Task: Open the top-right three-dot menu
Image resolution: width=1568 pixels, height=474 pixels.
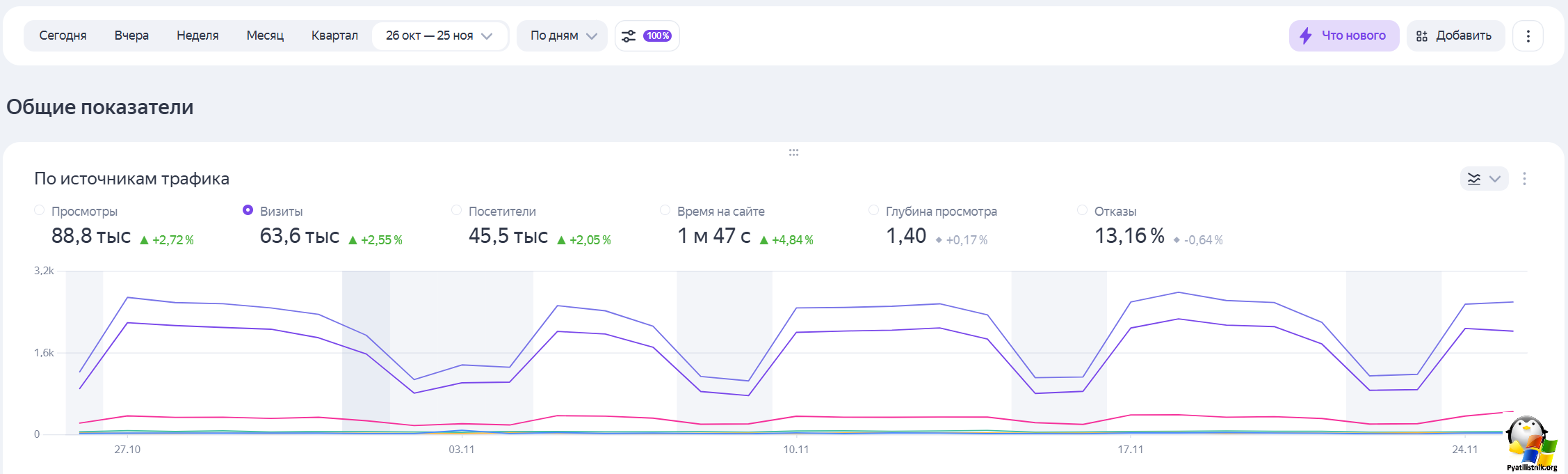Action: click(x=1528, y=36)
